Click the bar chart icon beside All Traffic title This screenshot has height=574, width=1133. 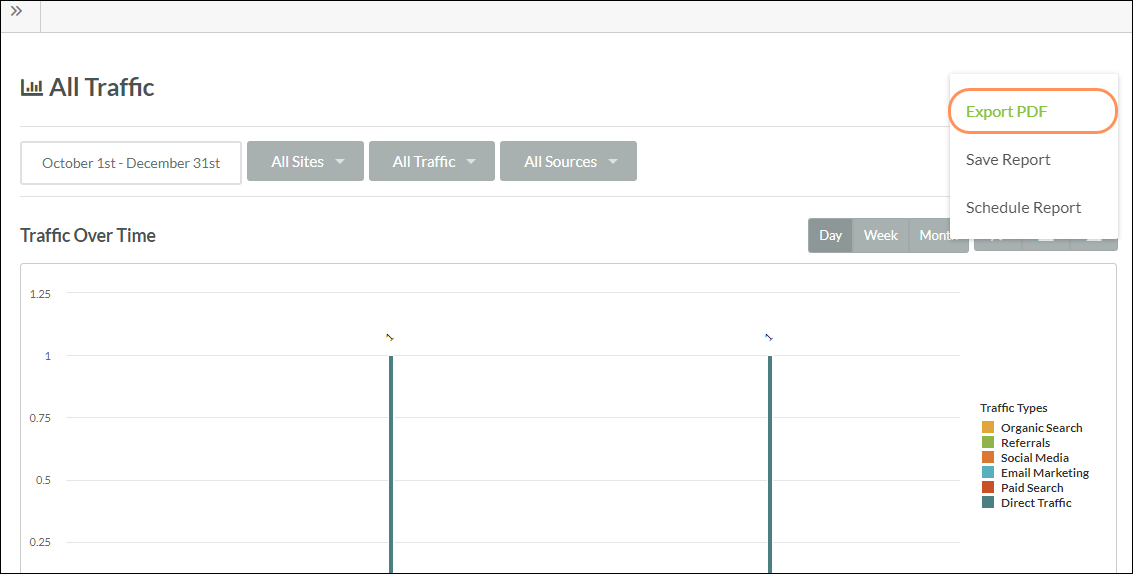(31, 88)
